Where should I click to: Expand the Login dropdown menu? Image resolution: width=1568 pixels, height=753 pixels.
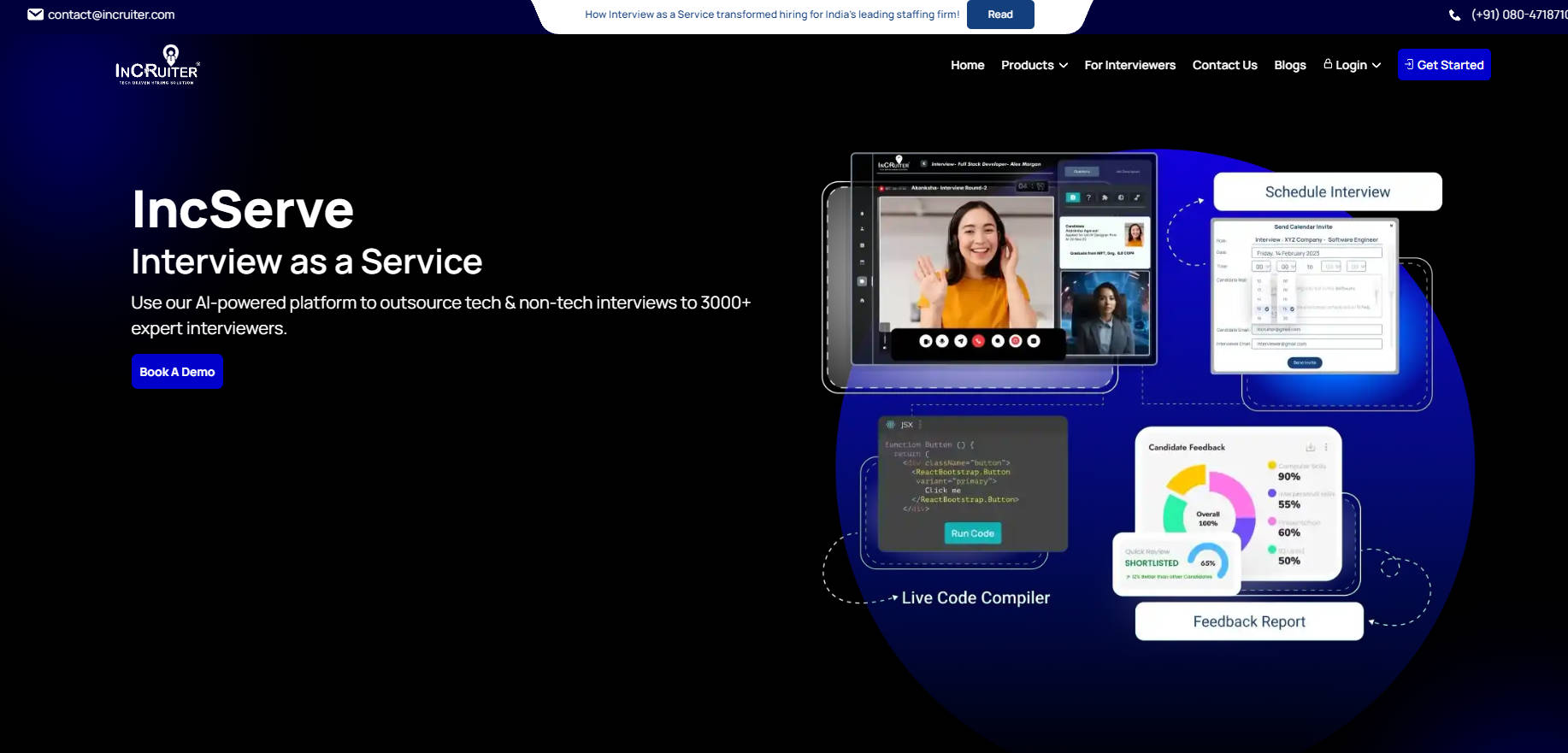[1352, 65]
